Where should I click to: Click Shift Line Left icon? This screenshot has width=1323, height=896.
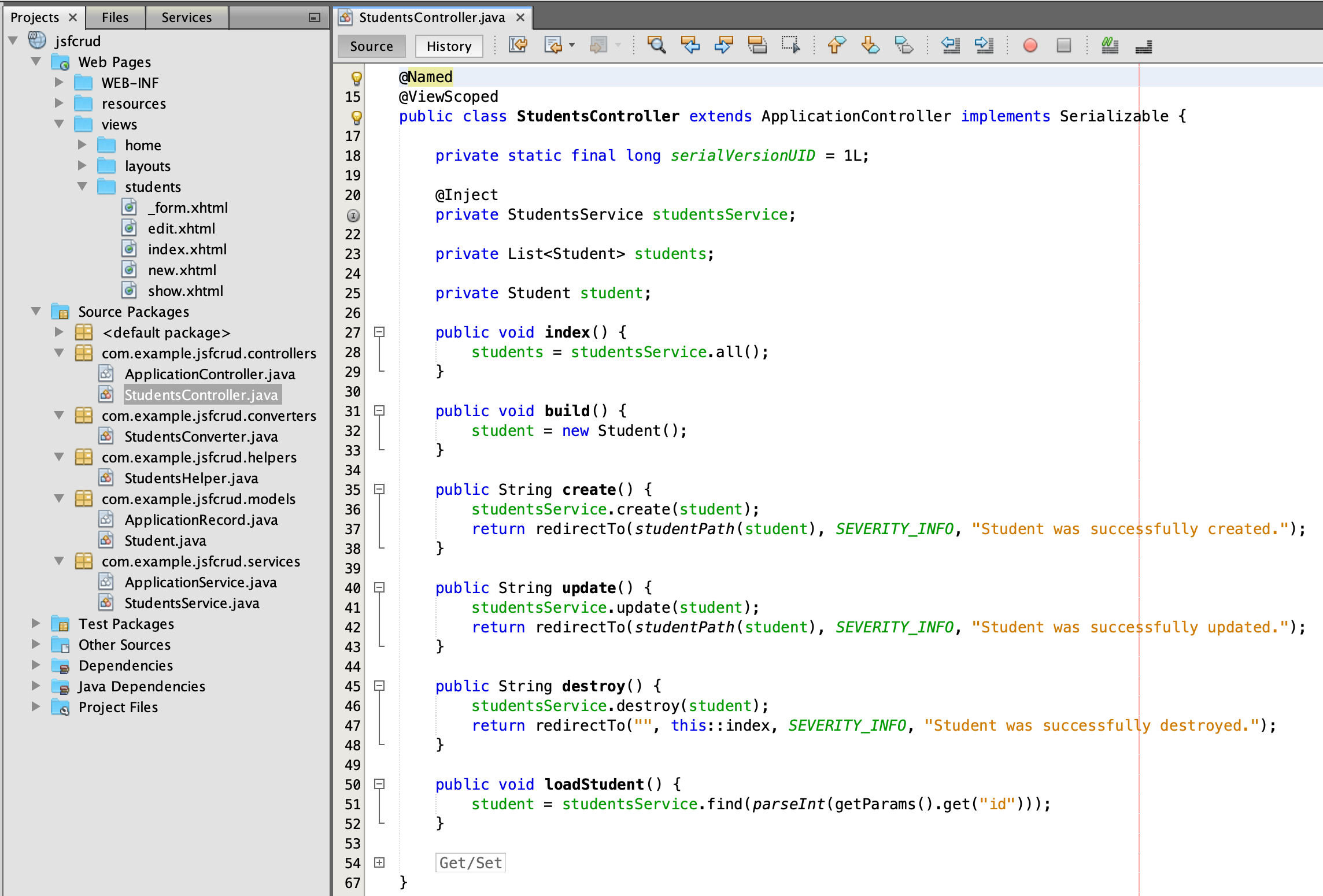950,45
